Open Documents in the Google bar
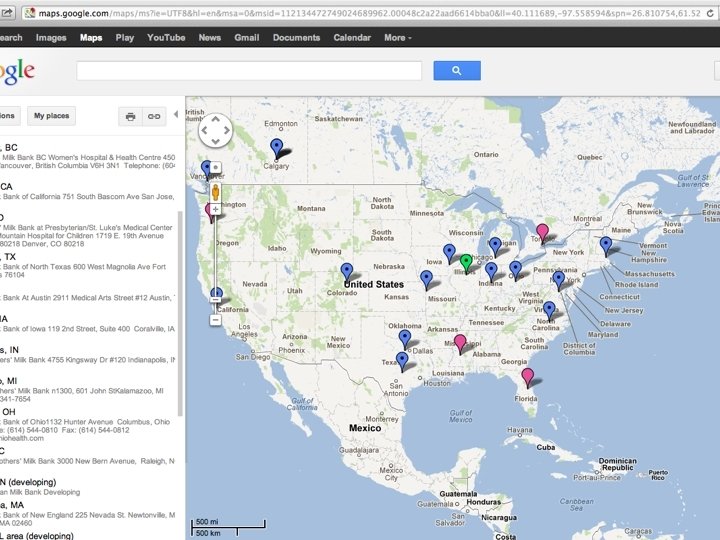Screen dimensions: 720x540 (x=296, y=38)
